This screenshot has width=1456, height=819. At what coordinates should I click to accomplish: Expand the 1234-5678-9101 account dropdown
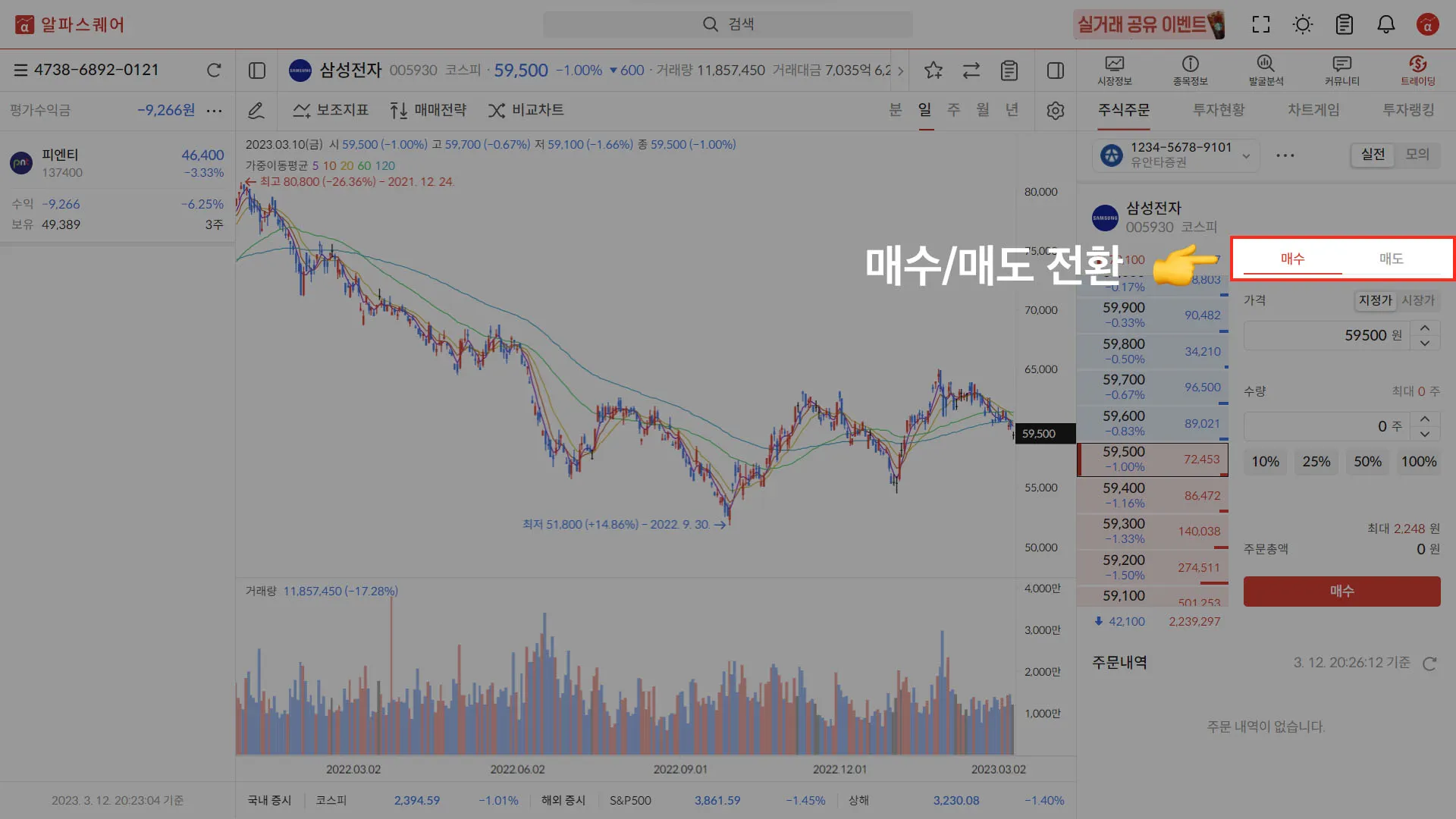pos(1246,156)
